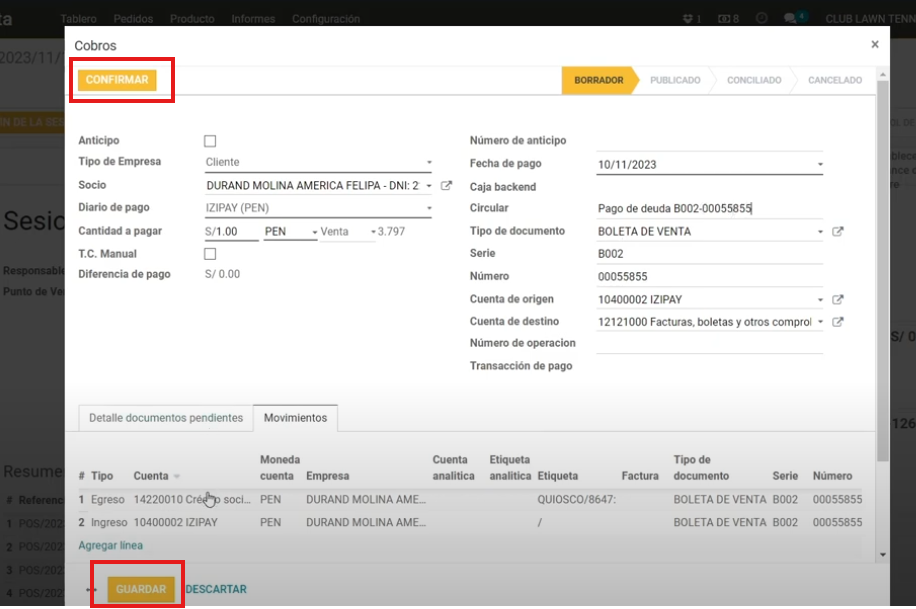Click the Dropbox-style icon showing 1
Viewport: 916px width, 609px height.
pyautogui.click(x=691, y=19)
